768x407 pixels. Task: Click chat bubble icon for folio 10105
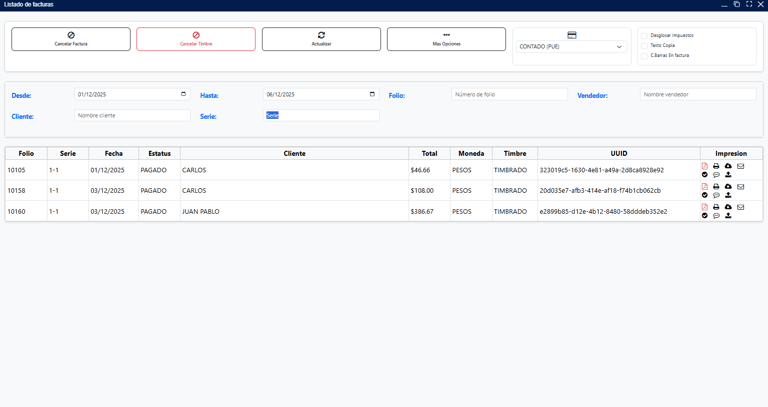pyautogui.click(x=716, y=174)
